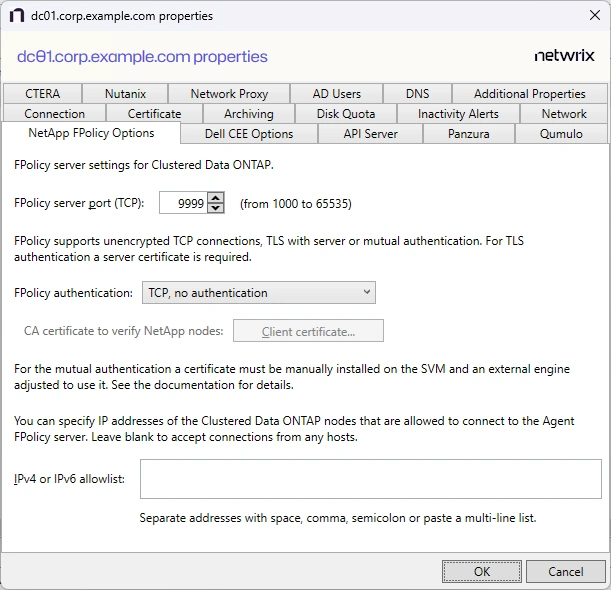Open the Disk Quota tab
This screenshot has height=590, width=611.
coord(346,113)
